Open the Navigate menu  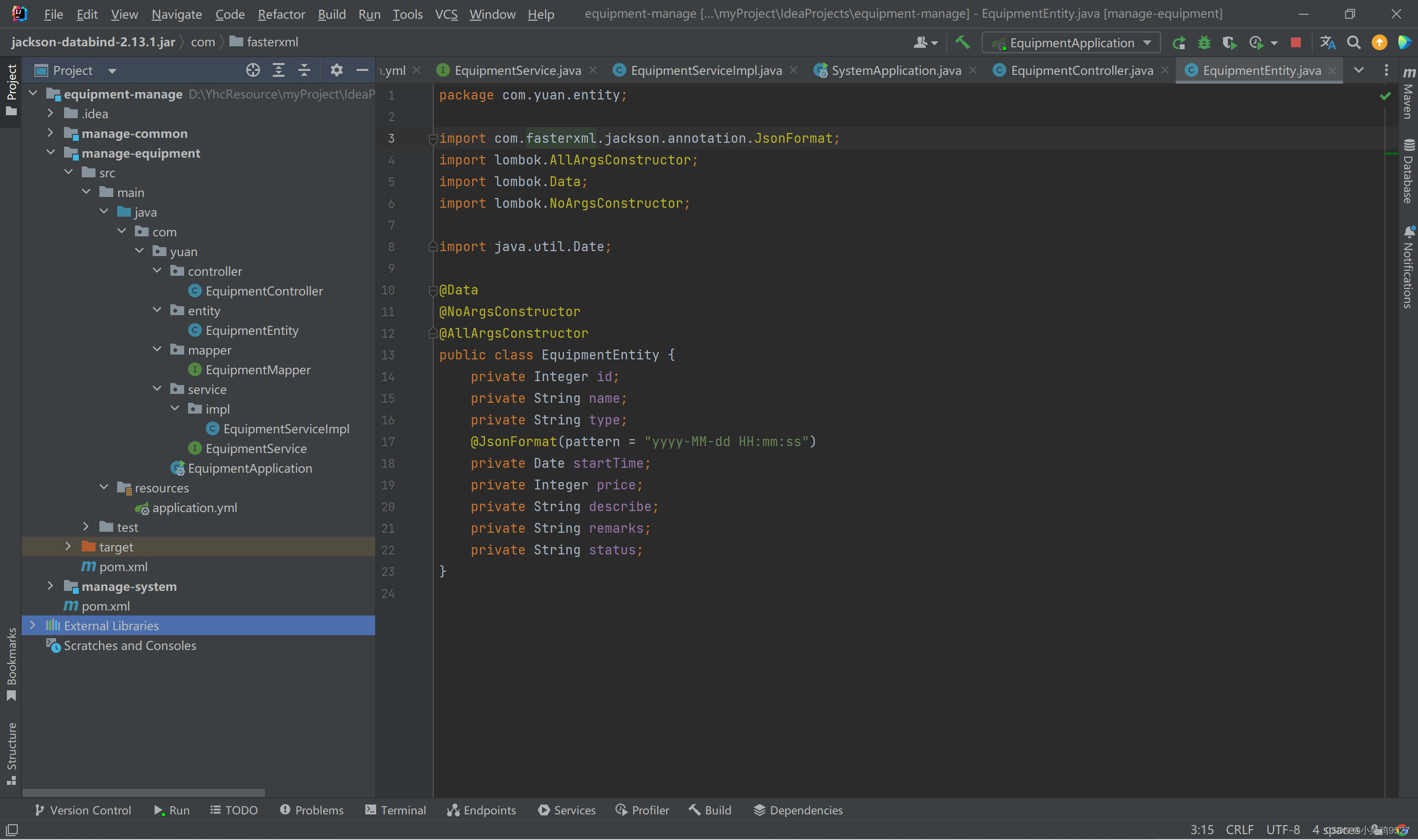coord(177,14)
